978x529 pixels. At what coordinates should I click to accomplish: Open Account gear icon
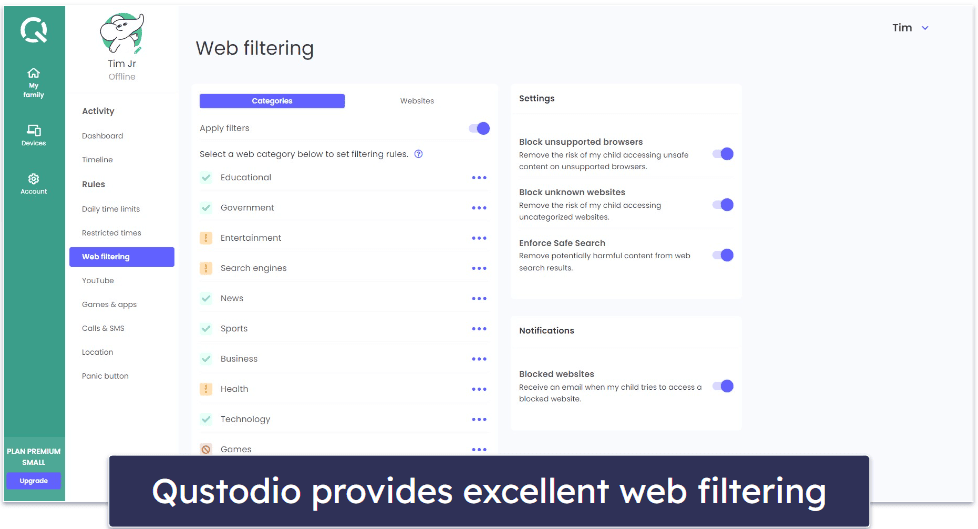point(33,178)
